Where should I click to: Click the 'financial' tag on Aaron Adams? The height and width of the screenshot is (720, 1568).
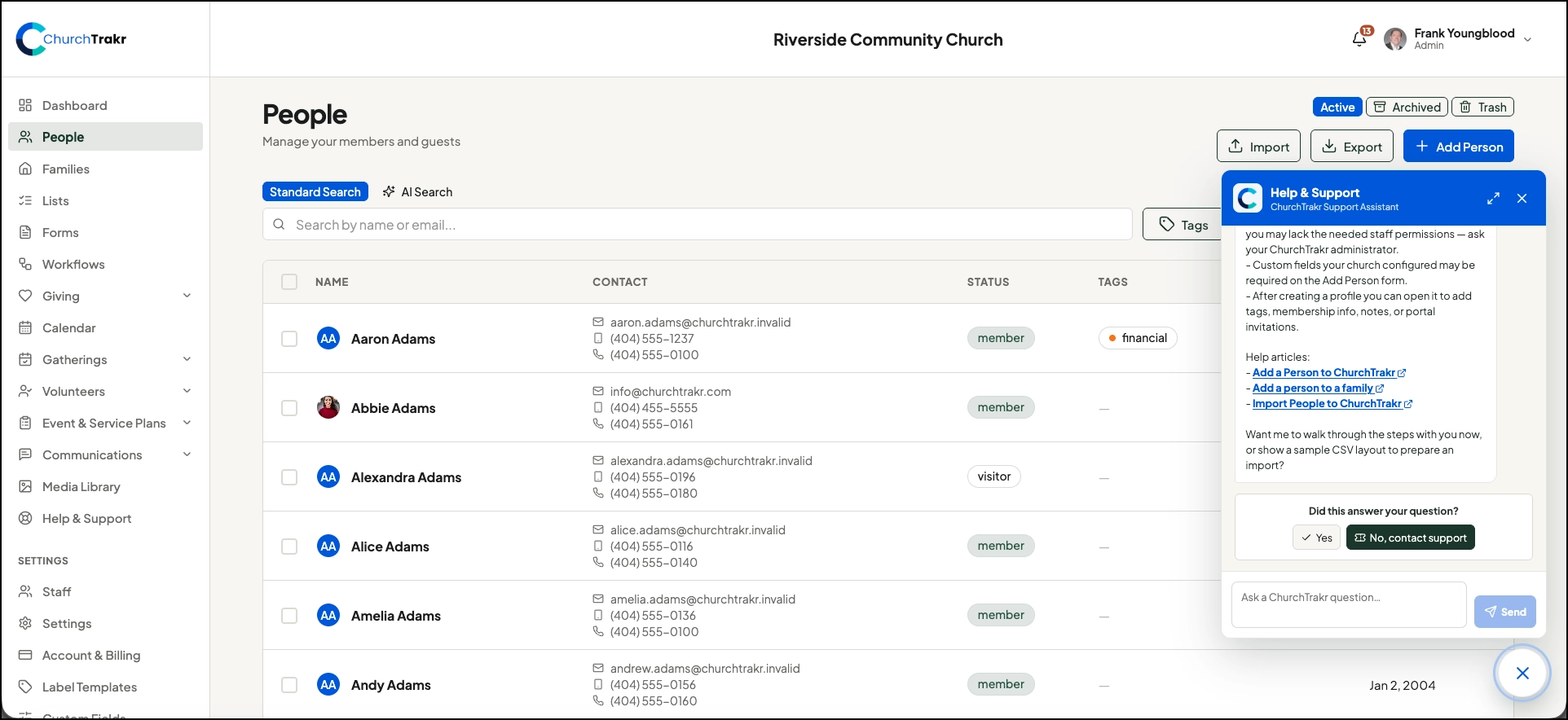pyautogui.click(x=1138, y=338)
